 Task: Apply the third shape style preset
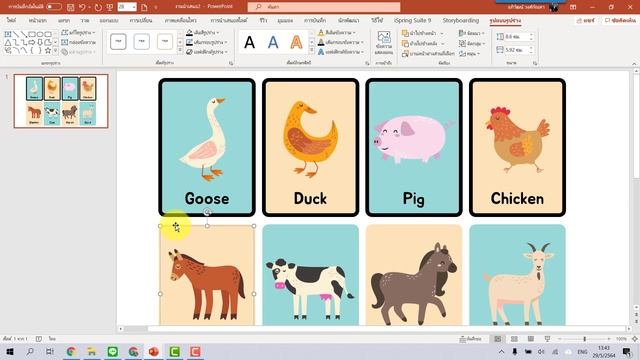tap(164, 42)
